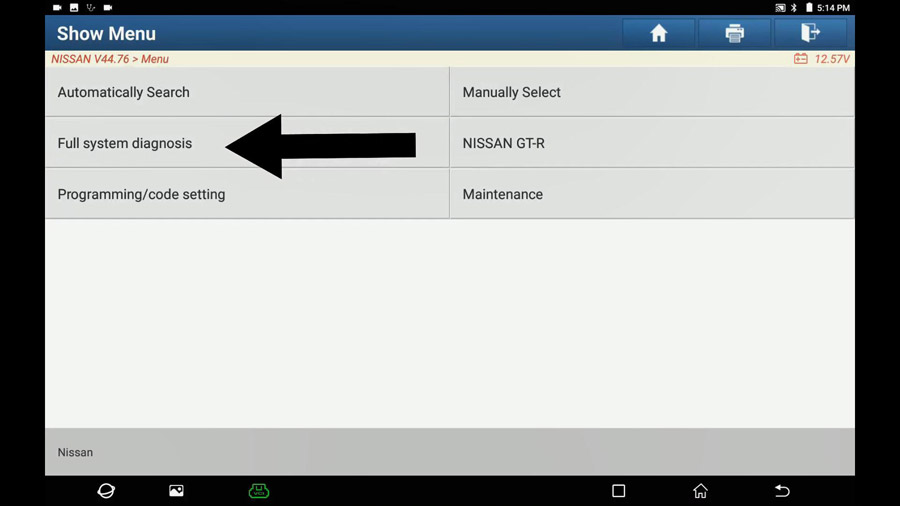Open Full system diagnosis
Viewport: 900px width, 506px height.
click(x=247, y=143)
